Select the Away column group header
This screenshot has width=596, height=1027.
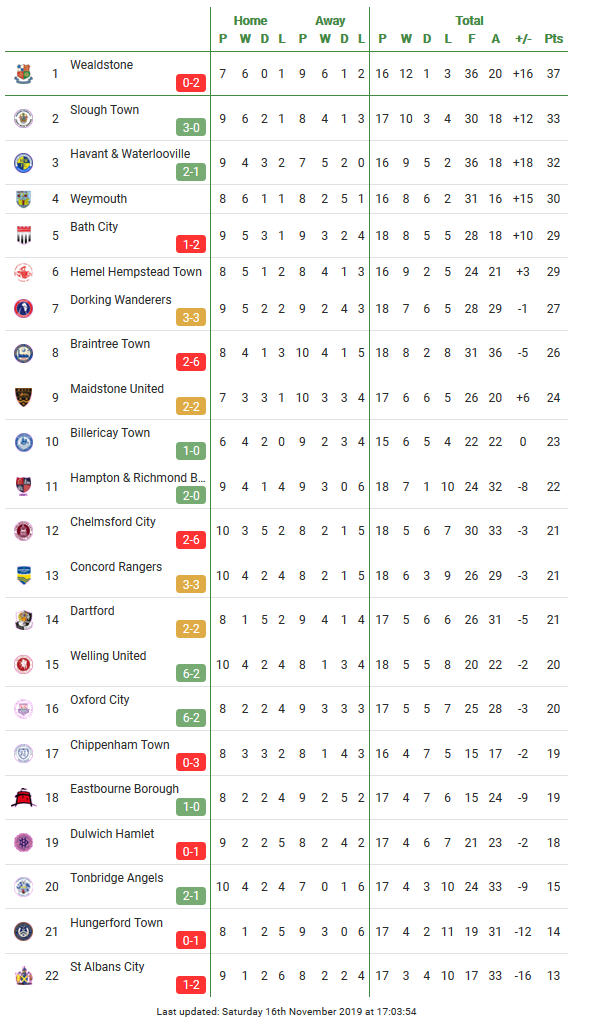tap(330, 21)
